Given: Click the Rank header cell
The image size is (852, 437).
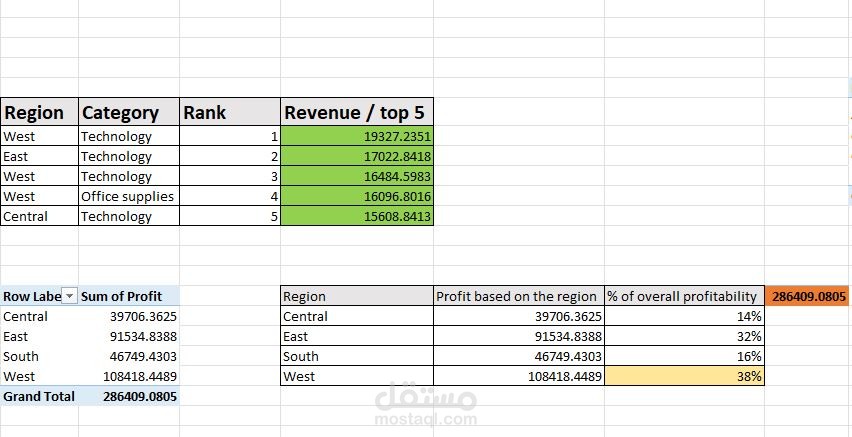Looking at the screenshot, I should (x=230, y=112).
